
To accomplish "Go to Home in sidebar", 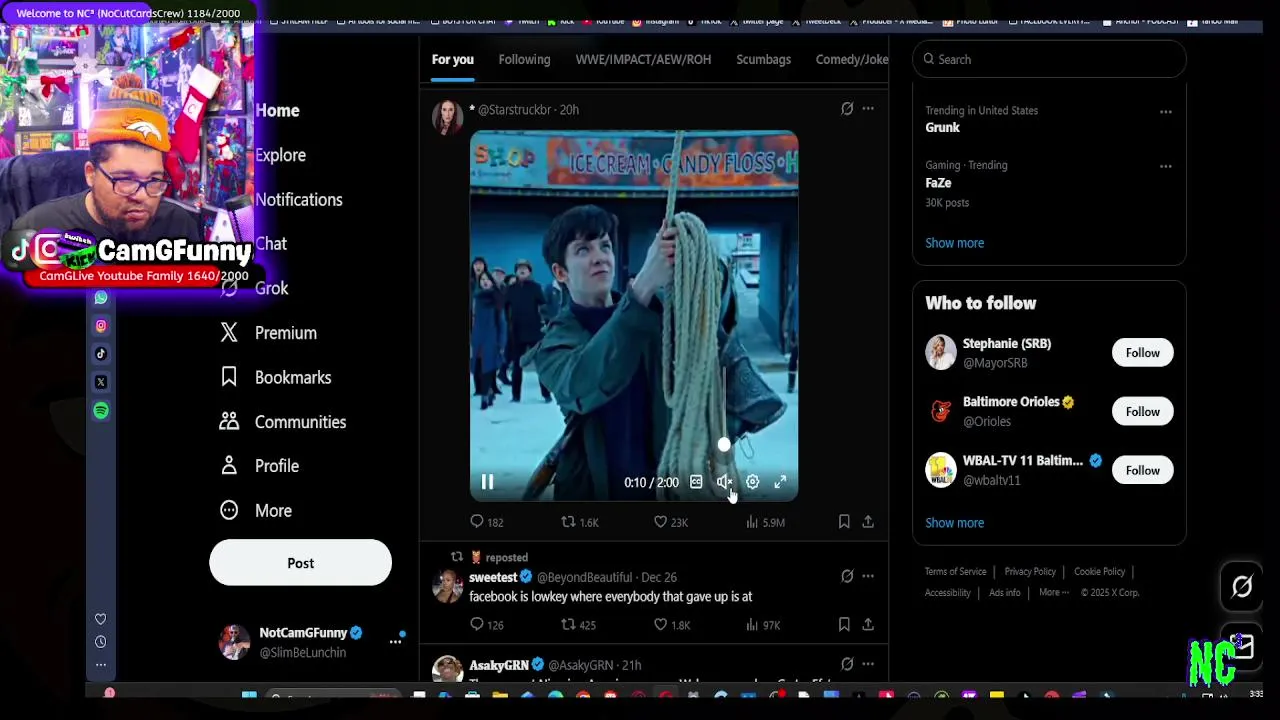I will coord(277,110).
